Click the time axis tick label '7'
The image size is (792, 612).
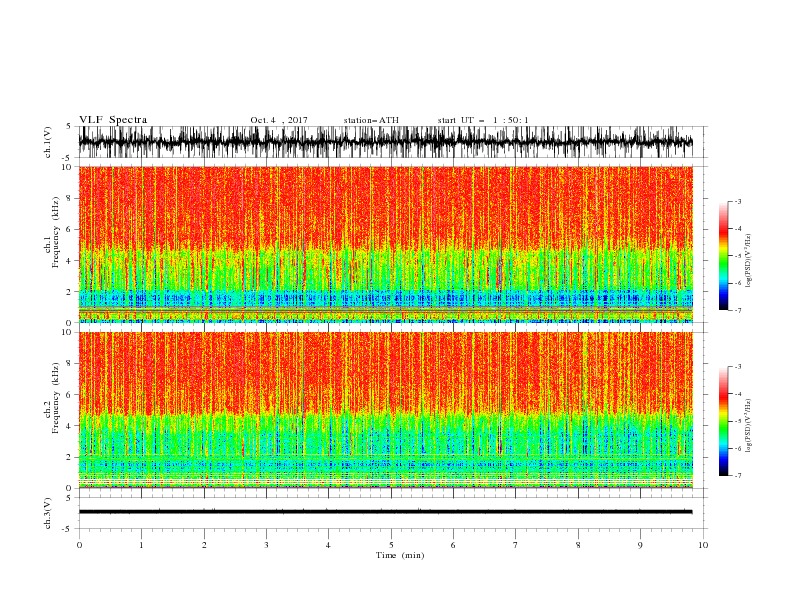coord(516,545)
